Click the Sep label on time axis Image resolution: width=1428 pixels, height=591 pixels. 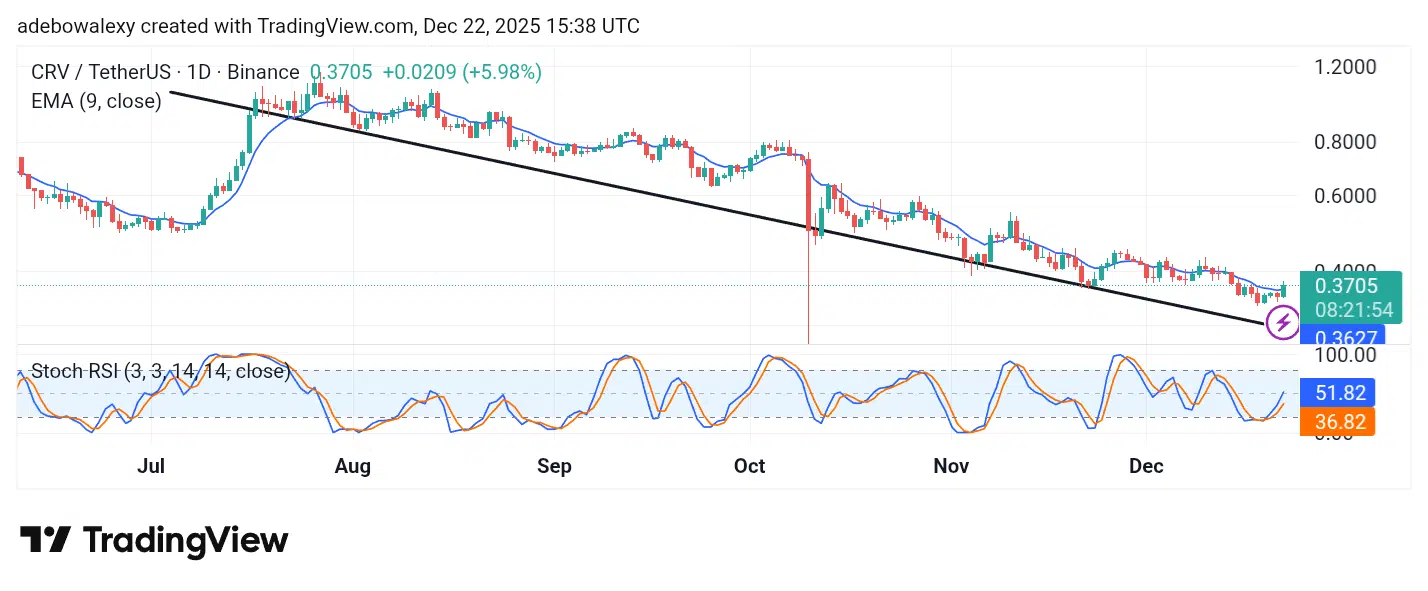point(554,466)
